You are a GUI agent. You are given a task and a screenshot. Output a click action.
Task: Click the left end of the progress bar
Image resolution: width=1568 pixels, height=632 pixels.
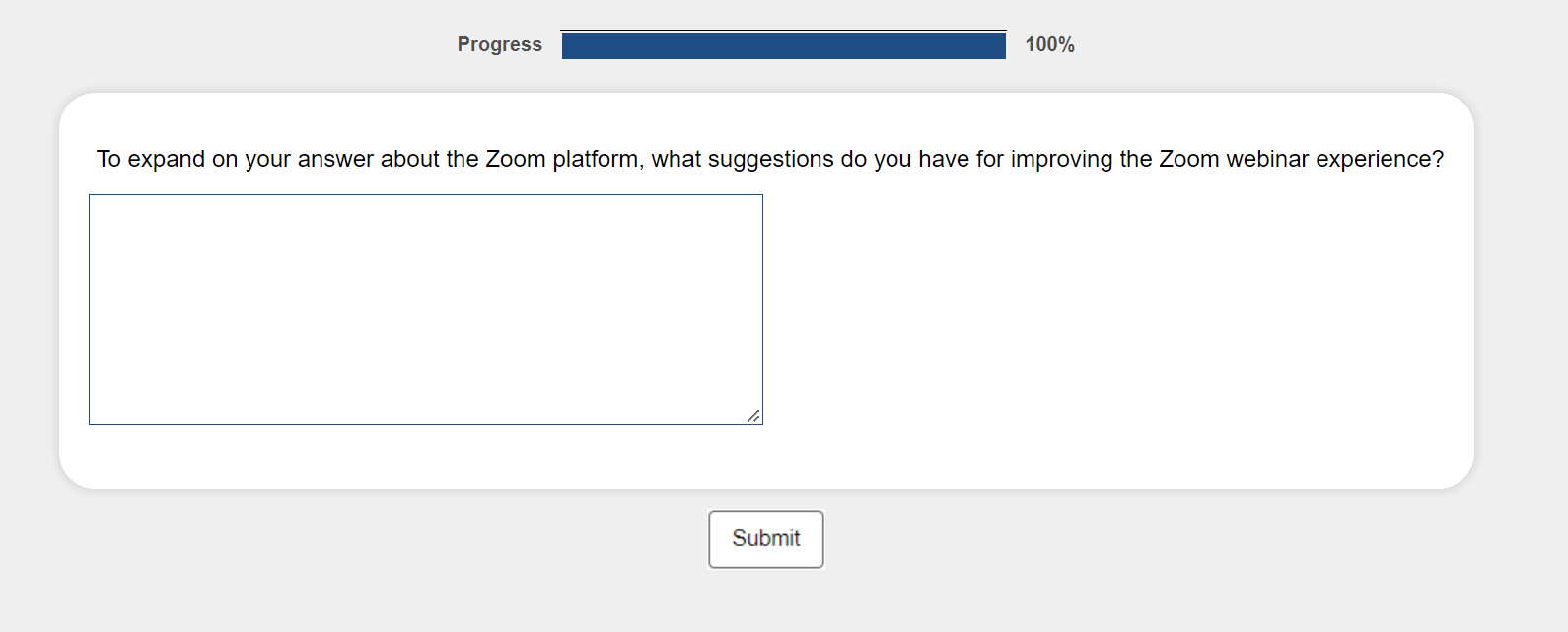pos(568,45)
